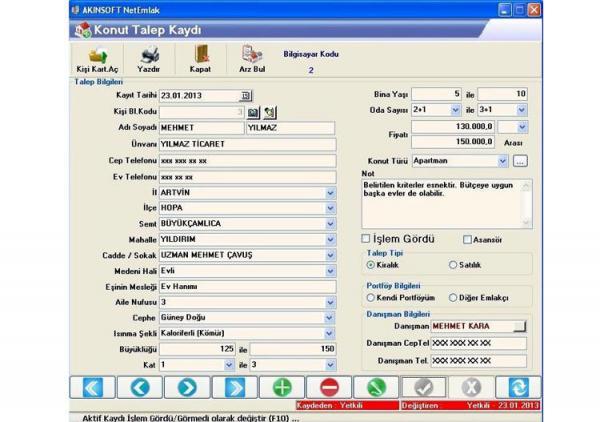This screenshot has width=600, height=422.
Task: Click the book lookup icon beside Kişi Bl.Kodu
Action: [253, 112]
